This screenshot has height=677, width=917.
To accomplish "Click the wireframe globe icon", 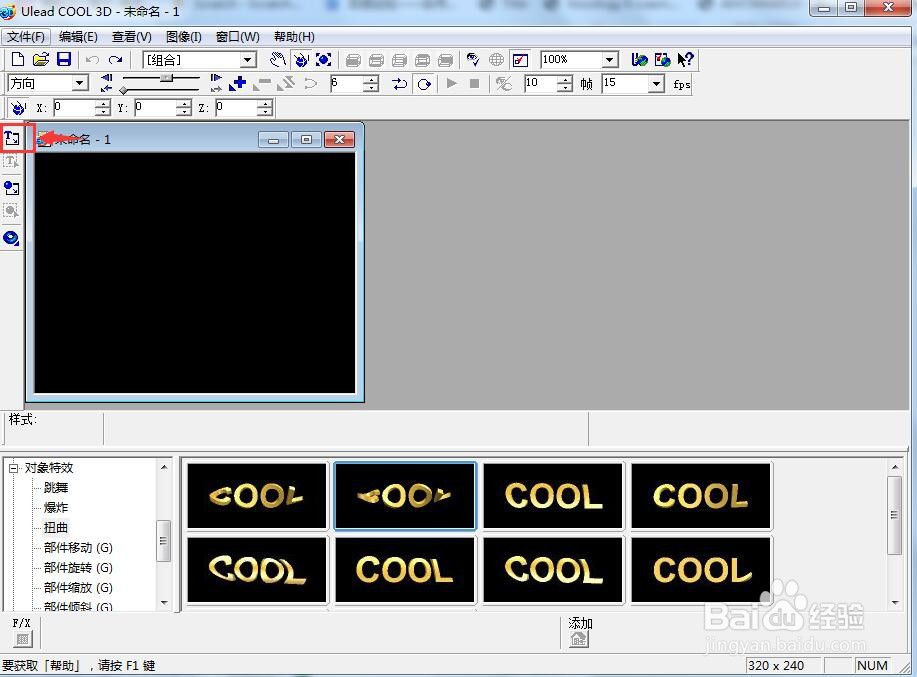I will pos(496,60).
